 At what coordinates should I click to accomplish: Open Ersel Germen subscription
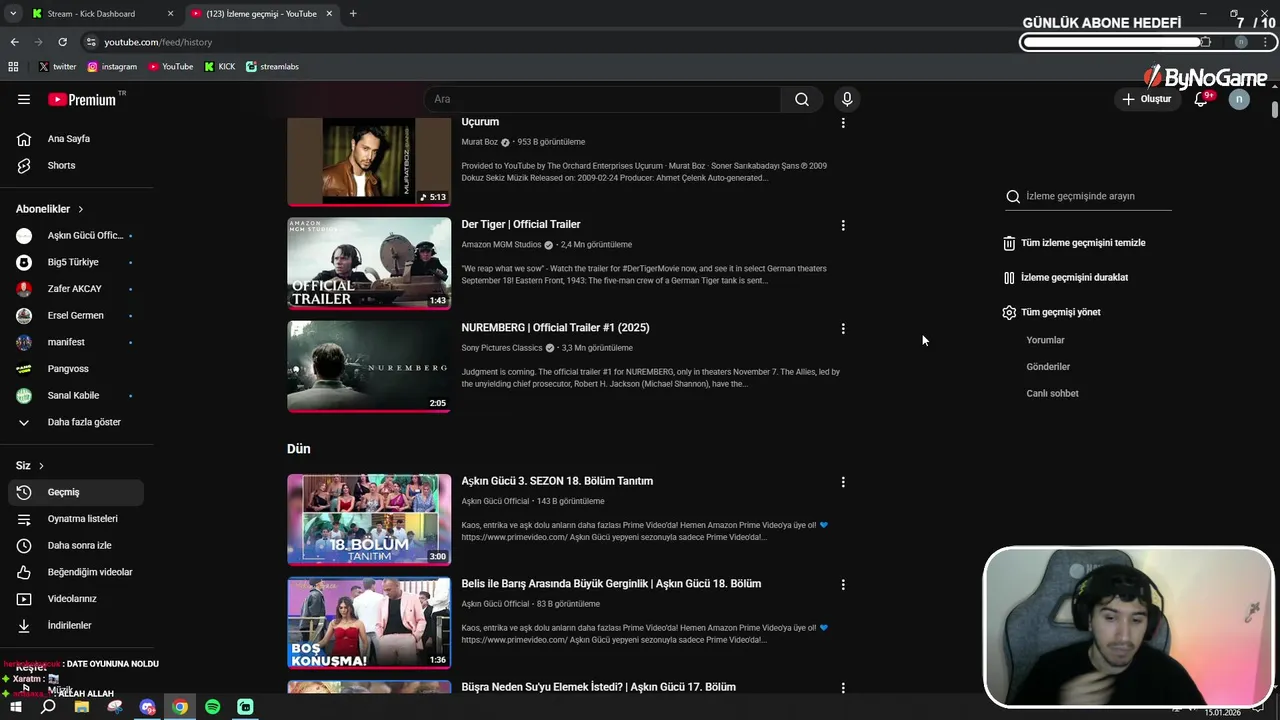(x=77, y=315)
